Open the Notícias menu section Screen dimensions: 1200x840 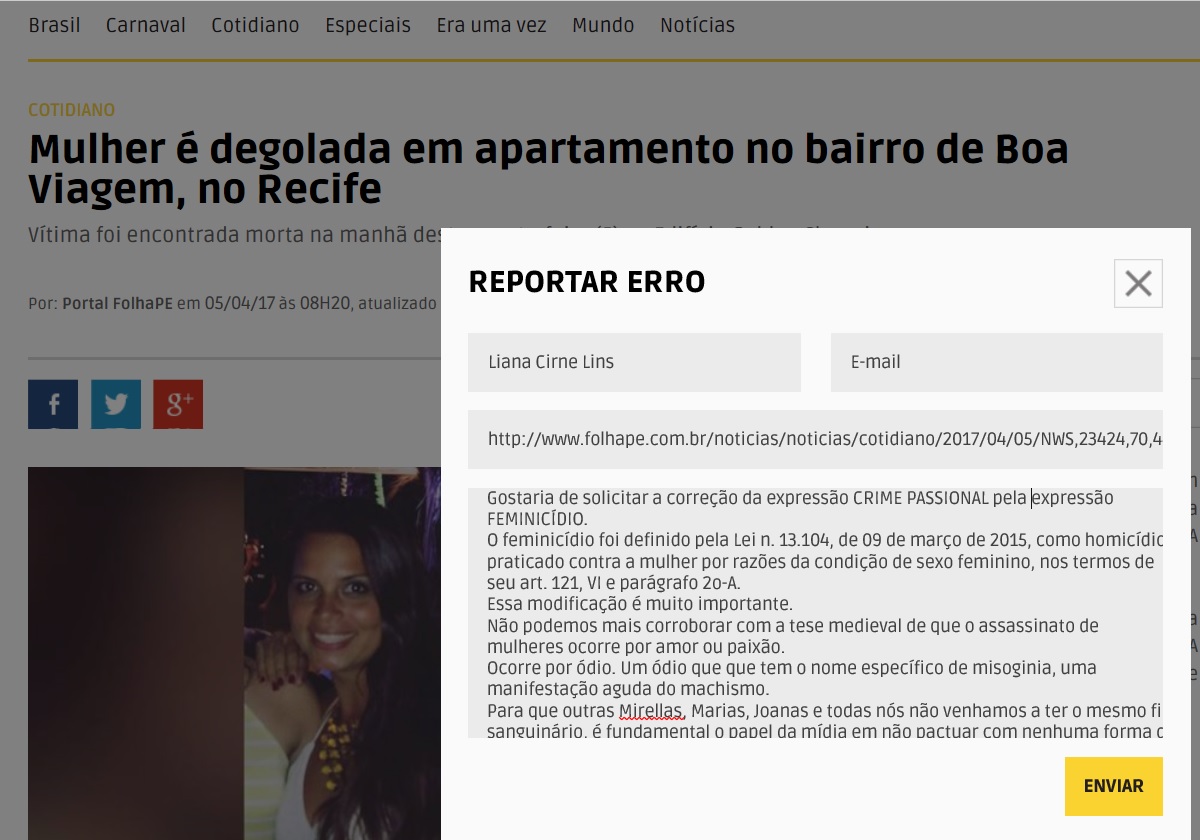697,25
